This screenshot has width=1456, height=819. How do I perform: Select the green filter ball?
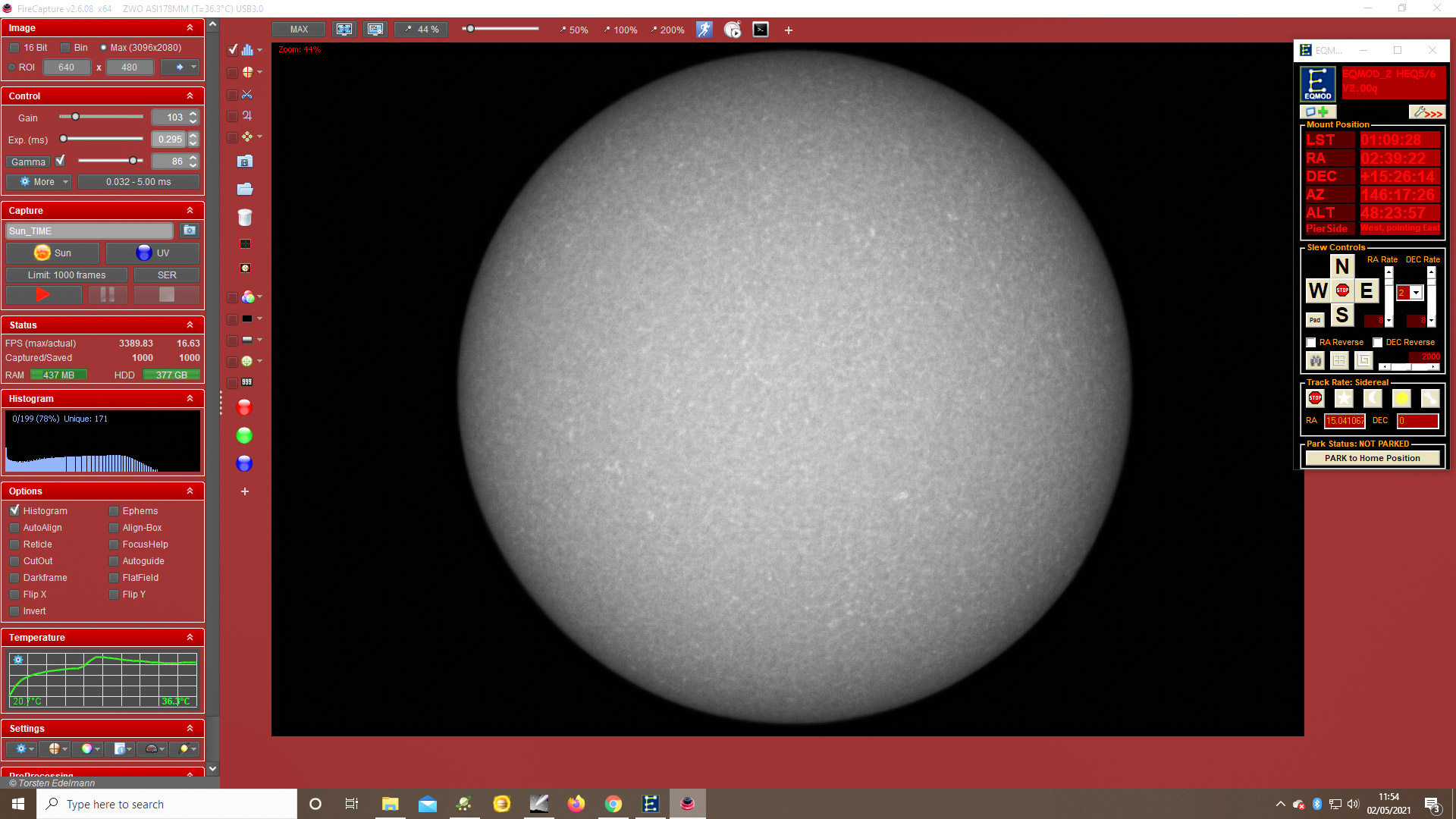244,435
